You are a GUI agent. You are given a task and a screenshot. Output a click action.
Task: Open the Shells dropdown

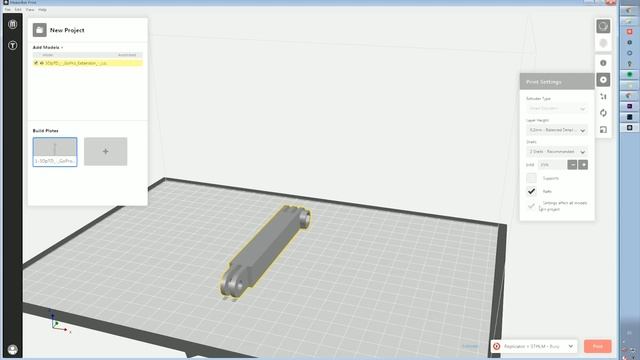click(x=557, y=151)
